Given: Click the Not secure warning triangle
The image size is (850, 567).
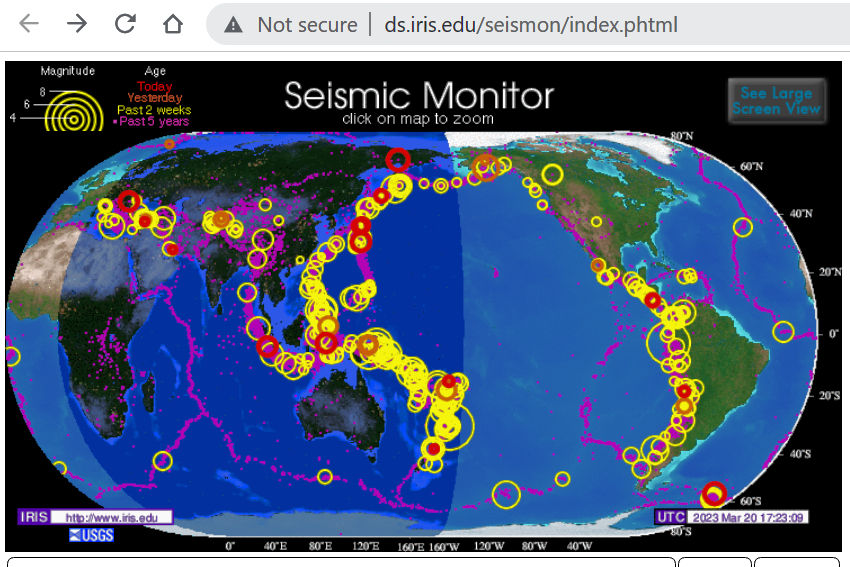Looking at the screenshot, I should pos(233,25).
